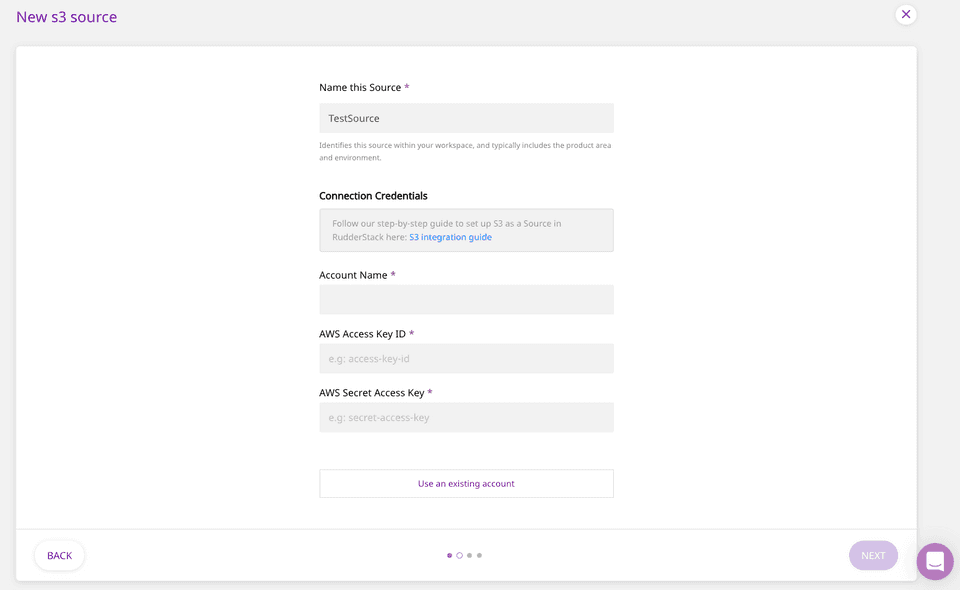Close the New s3 source dialog
The width and height of the screenshot is (960, 590).
point(906,14)
